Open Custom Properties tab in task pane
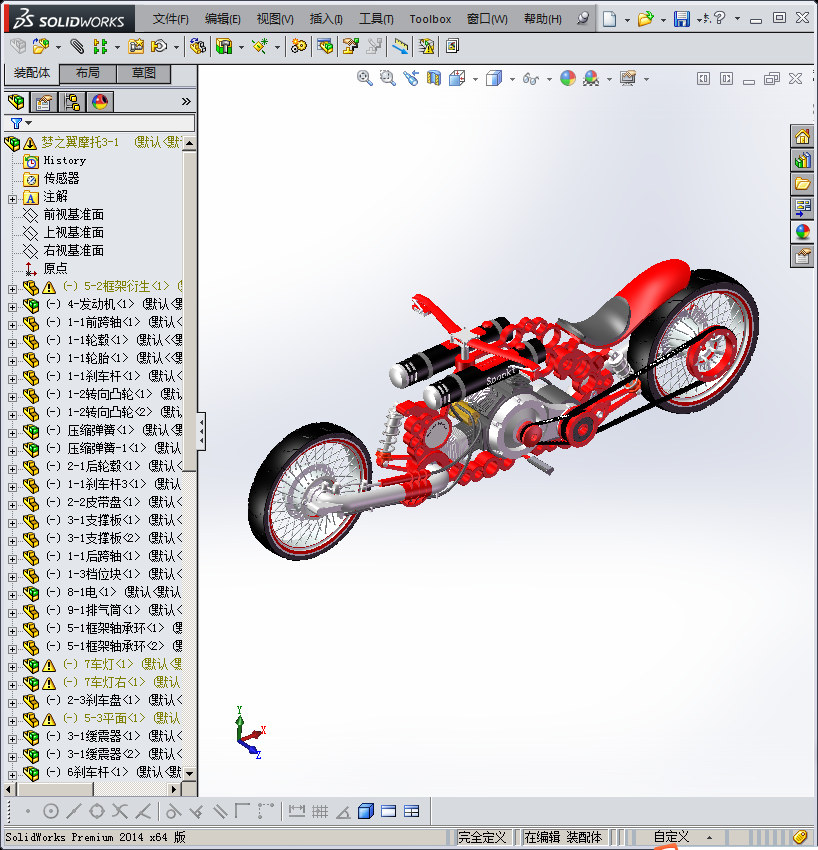 tap(802, 256)
